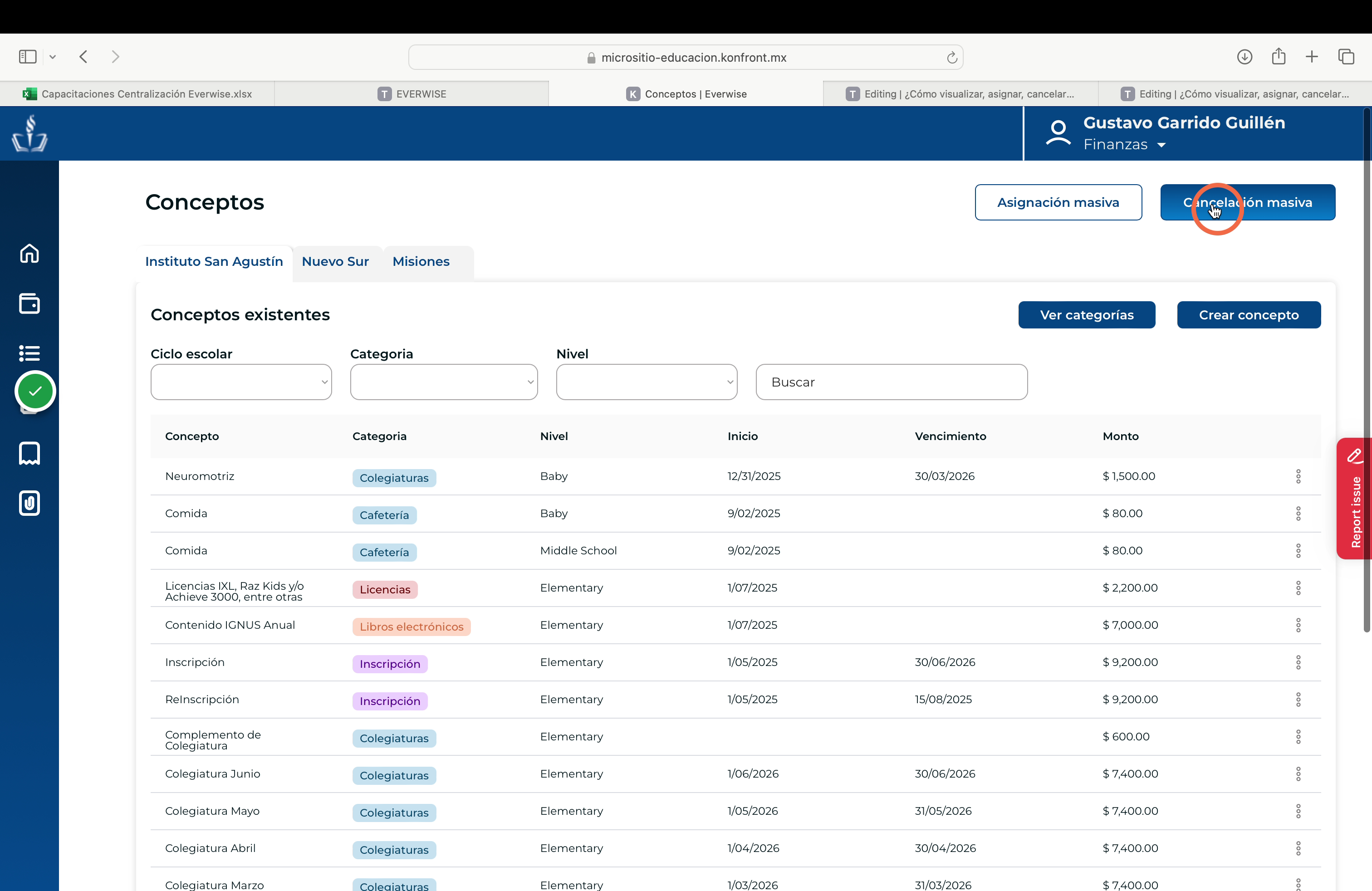Click the Licencias category tag
This screenshot has height=891, width=1372.
385,589
